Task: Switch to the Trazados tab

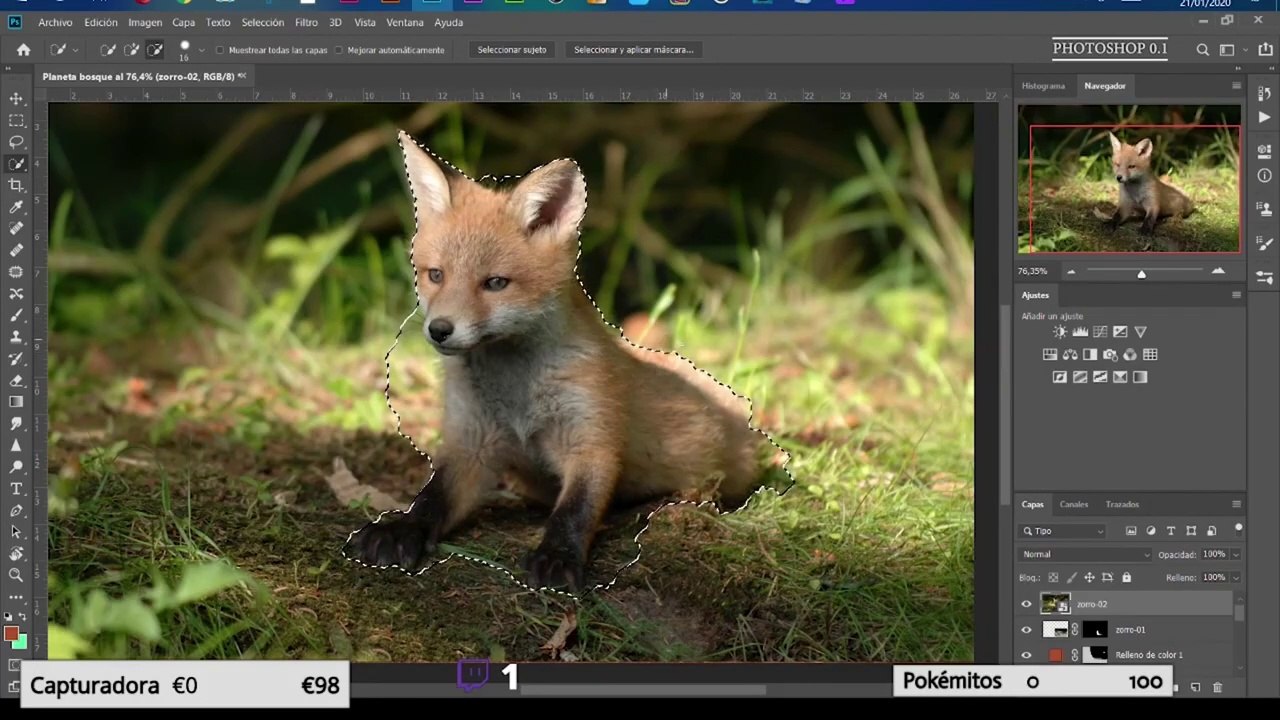Action: tap(1122, 504)
